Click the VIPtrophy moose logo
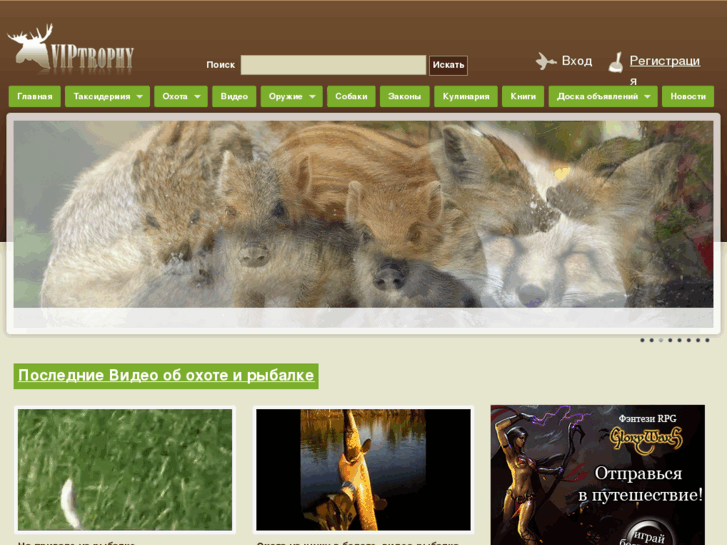The image size is (727, 545). pos(70,49)
